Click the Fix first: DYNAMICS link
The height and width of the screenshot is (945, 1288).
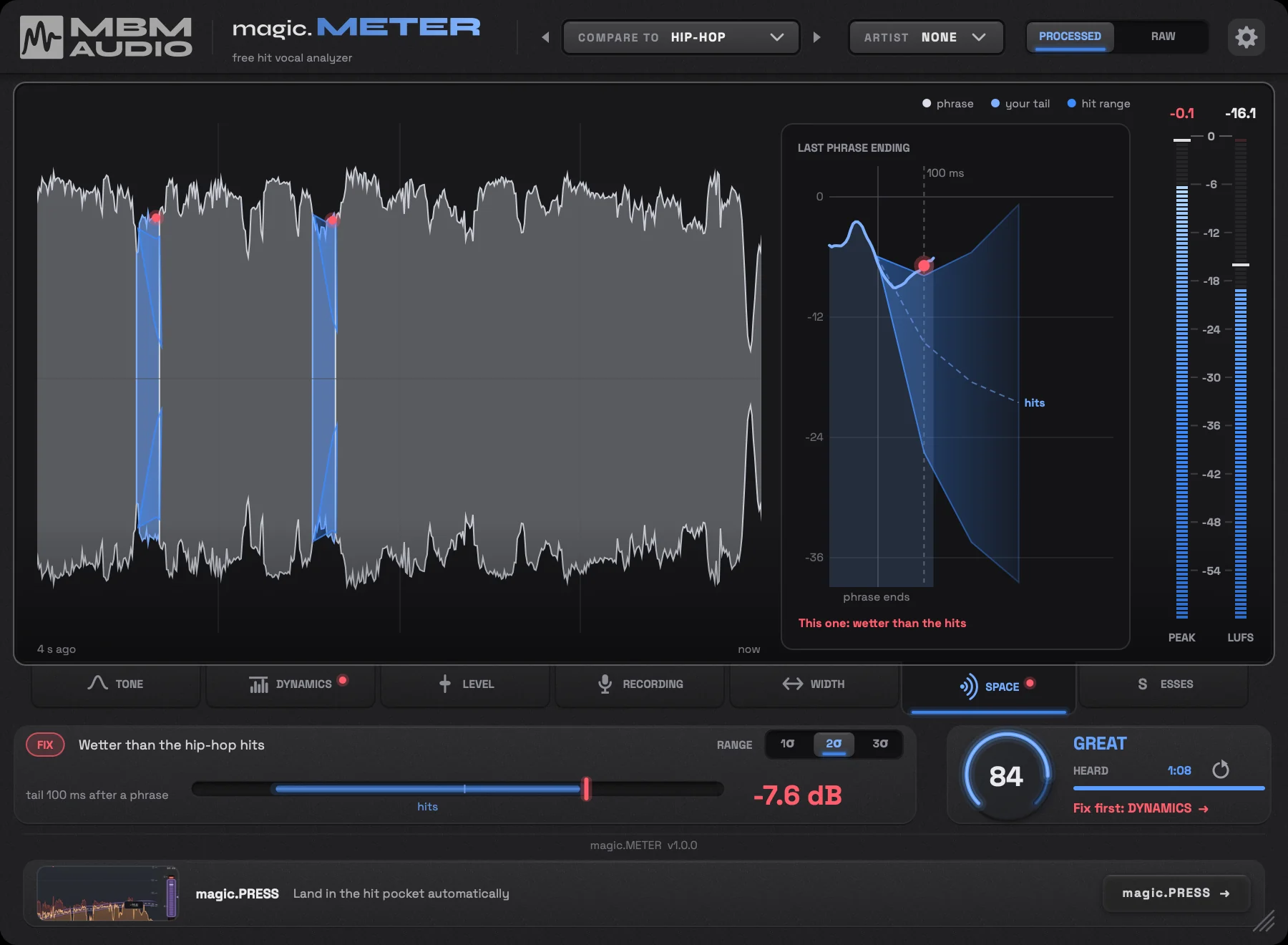coord(1141,808)
